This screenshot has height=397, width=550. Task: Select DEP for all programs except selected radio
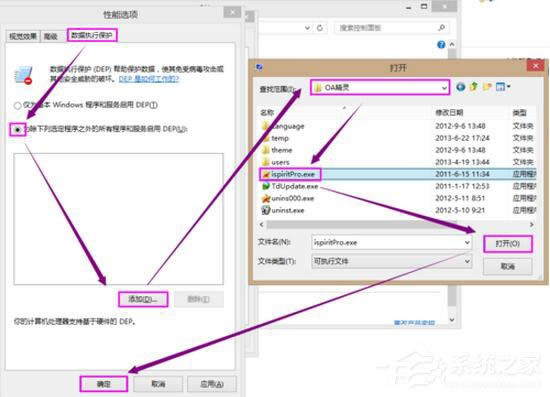pos(17,130)
